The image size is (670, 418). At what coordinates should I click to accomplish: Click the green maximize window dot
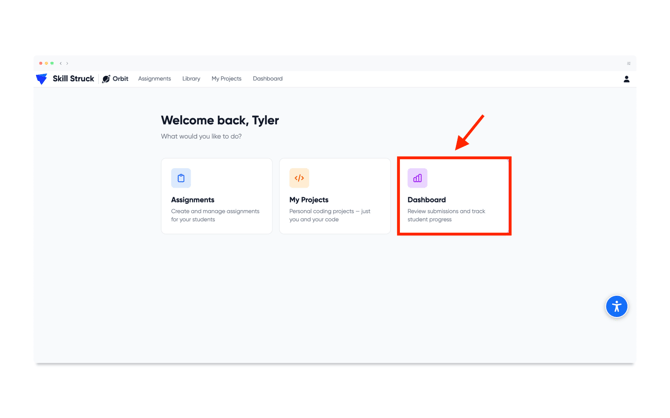click(52, 63)
